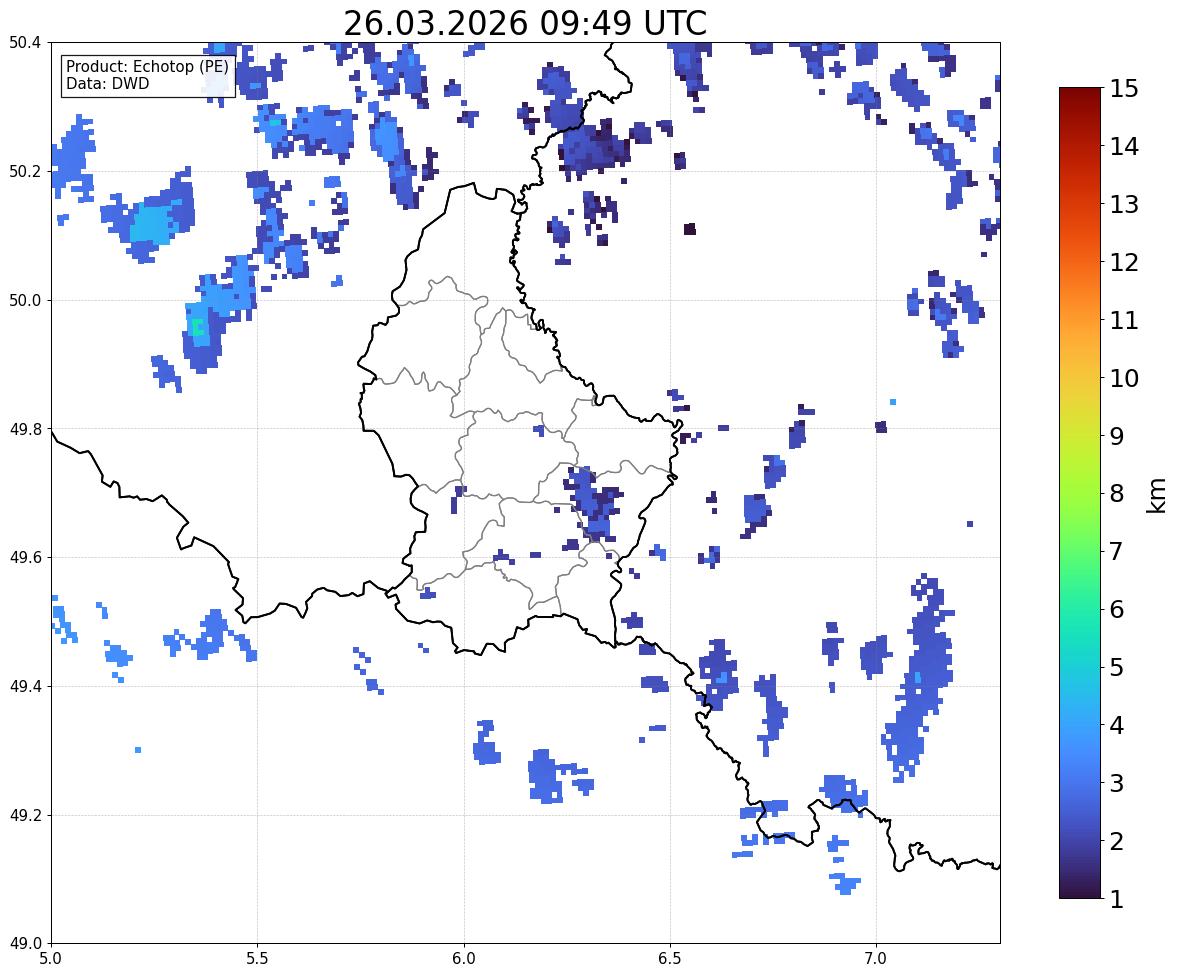1178x976 pixels.
Task: Click the latitude axis label 50.0
Action: click(x=24, y=301)
